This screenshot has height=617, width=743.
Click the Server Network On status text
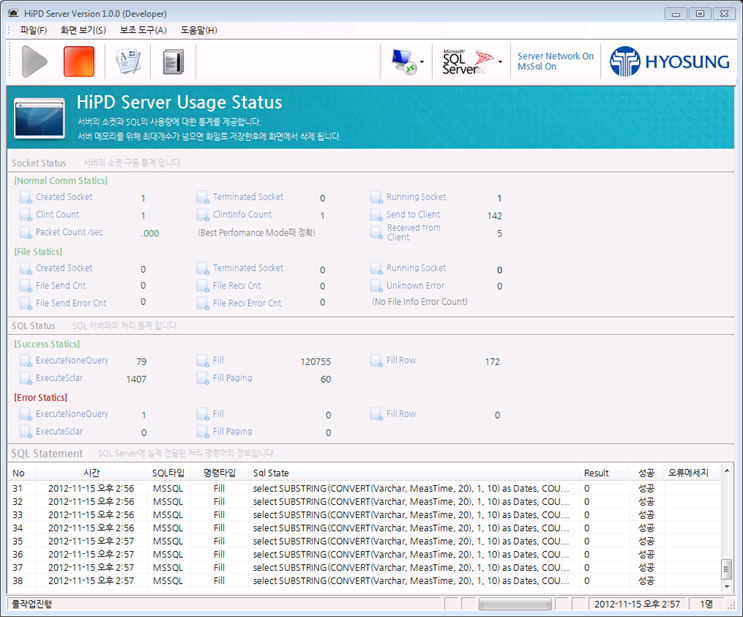(x=555, y=56)
